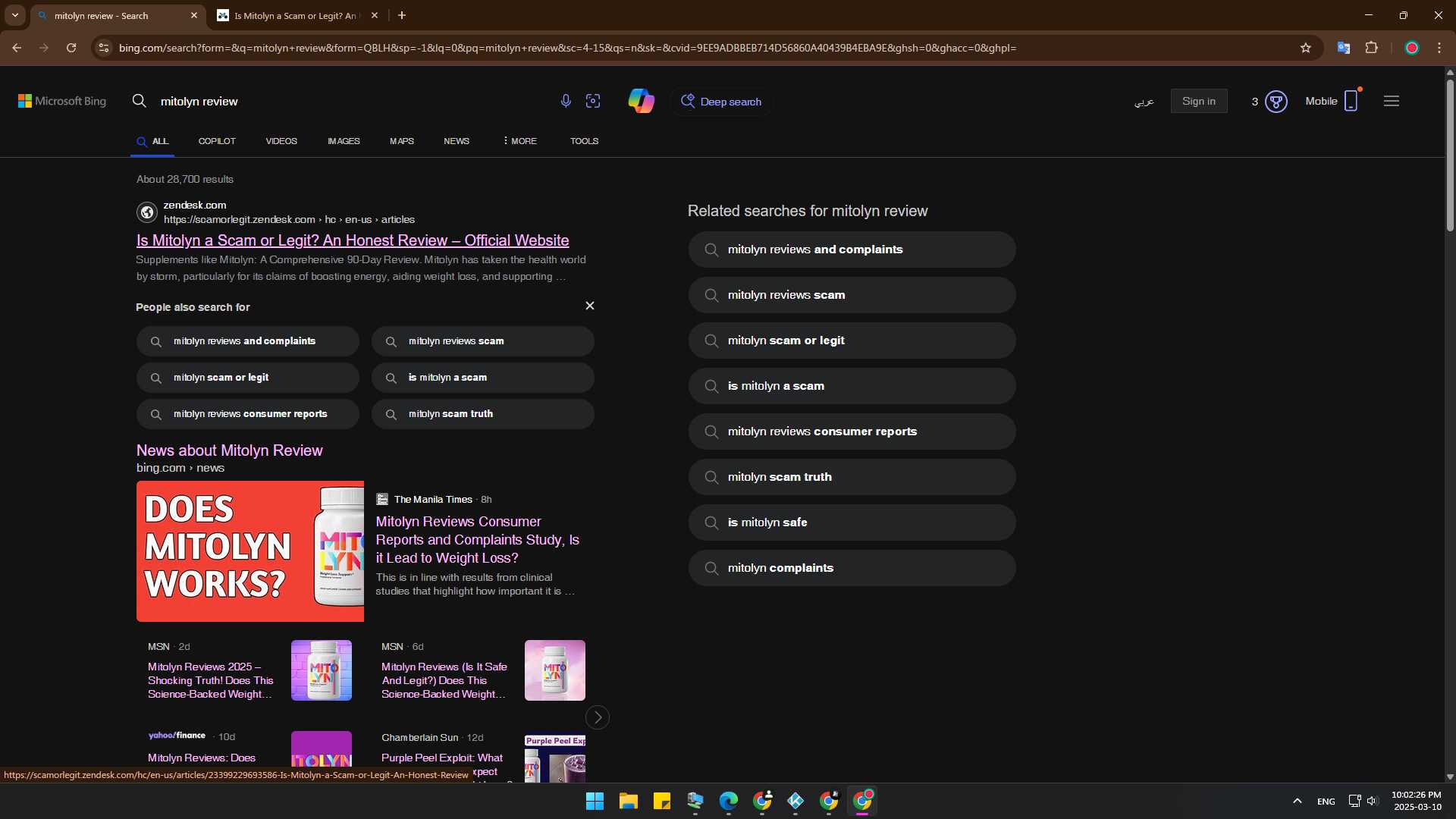Switch to the COPILOT search tab
This screenshot has height=819, width=1456.
(x=217, y=141)
